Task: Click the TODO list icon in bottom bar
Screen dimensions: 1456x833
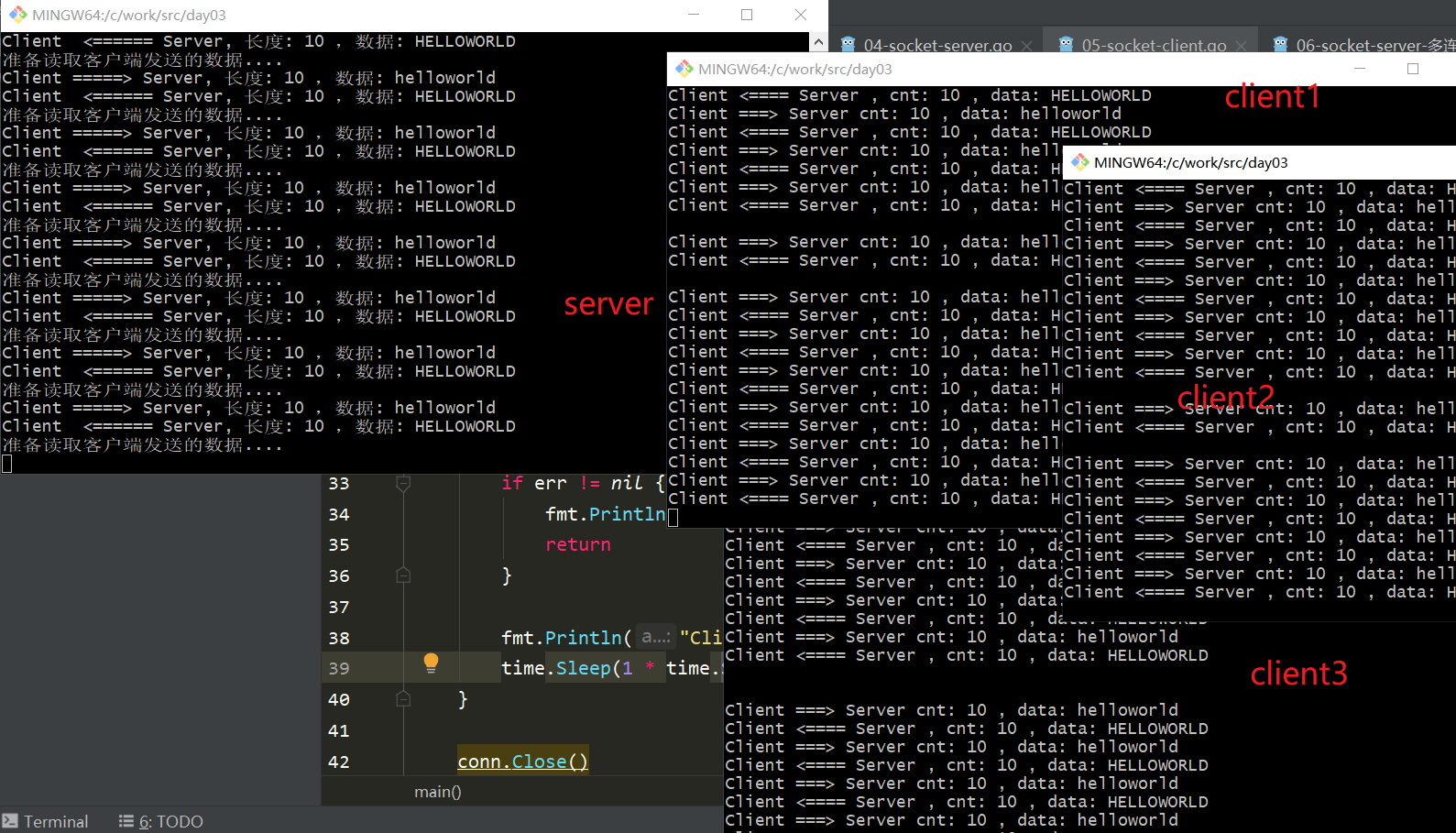Action: pyautogui.click(x=126, y=821)
